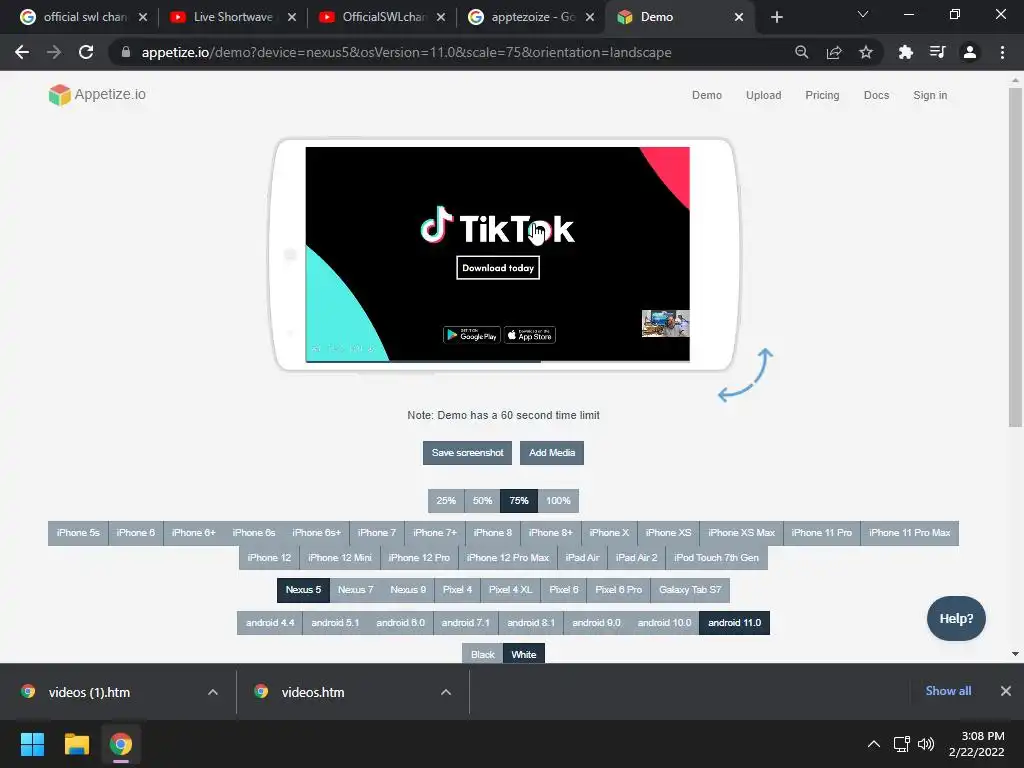Bookmark this page with the star
Image resolution: width=1024 pixels, height=768 pixels.
[x=866, y=52]
